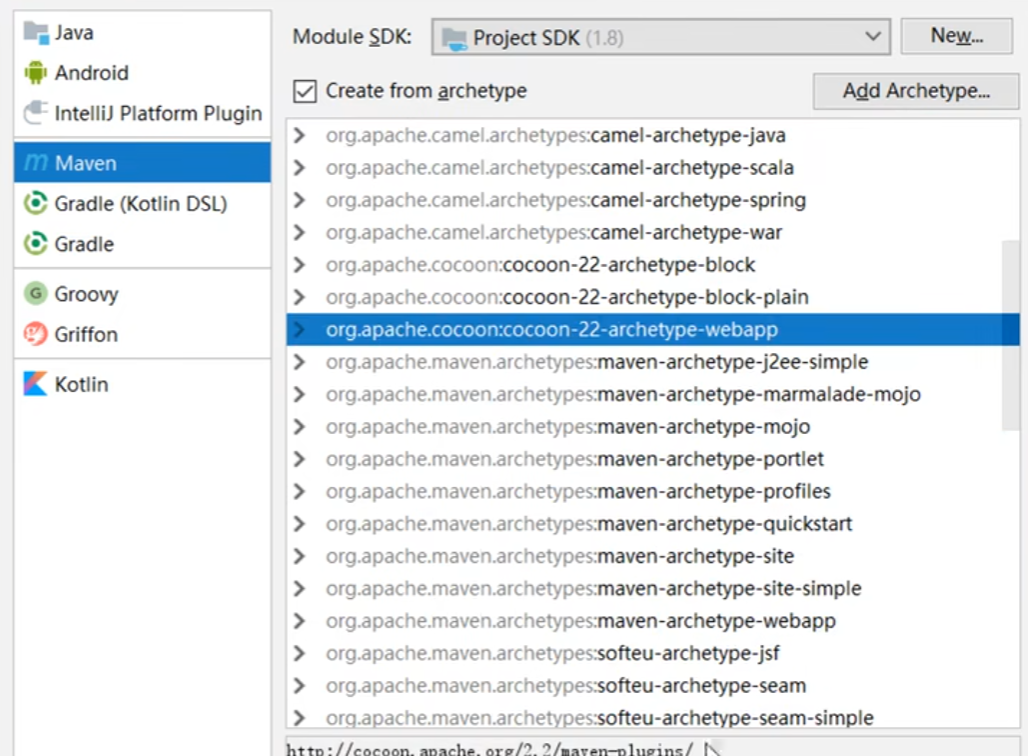1028x756 pixels.
Task: Select Groovy project type
Action: tap(142, 293)
